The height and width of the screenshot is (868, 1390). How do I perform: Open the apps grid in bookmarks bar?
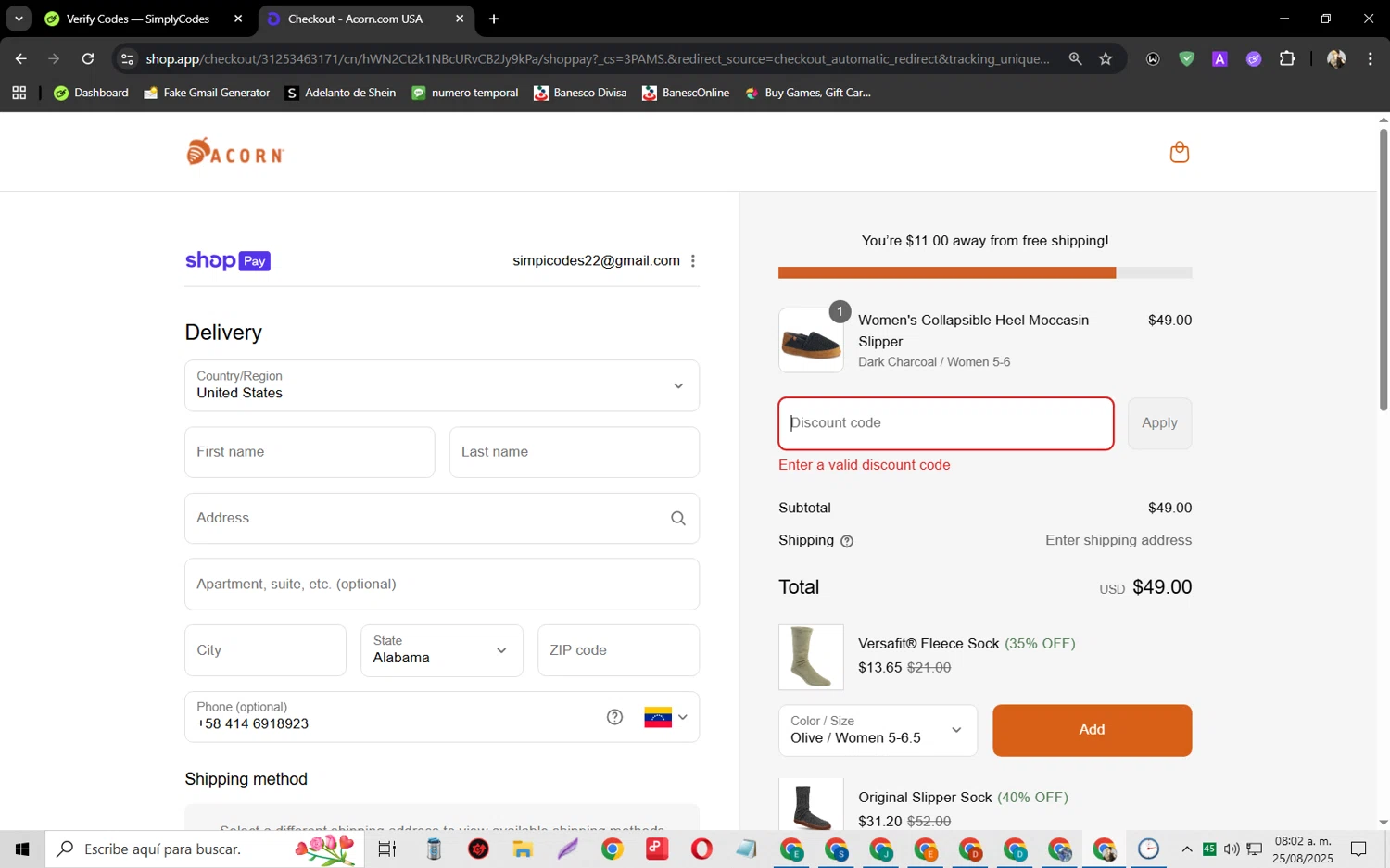(19, 93)
